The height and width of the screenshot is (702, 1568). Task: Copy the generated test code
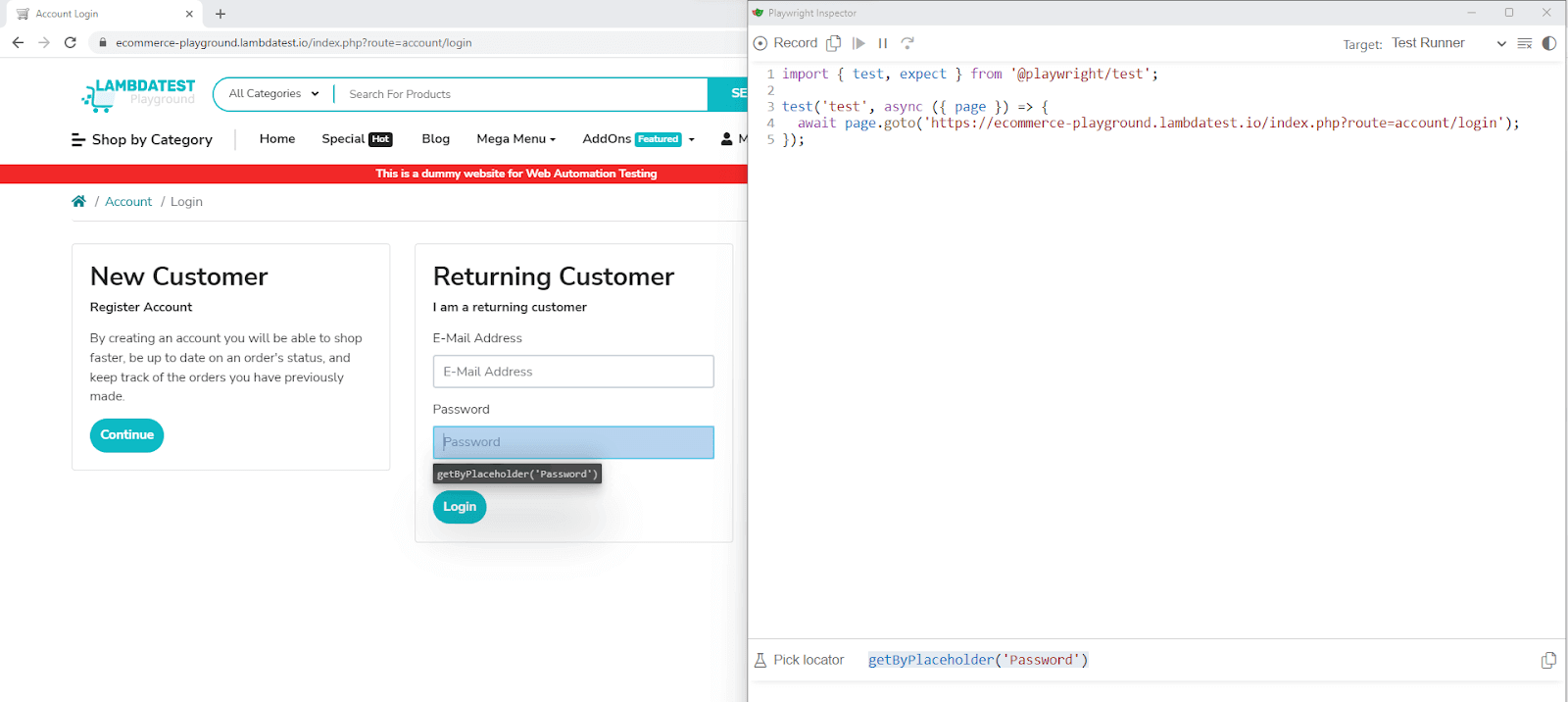[833, 43]
